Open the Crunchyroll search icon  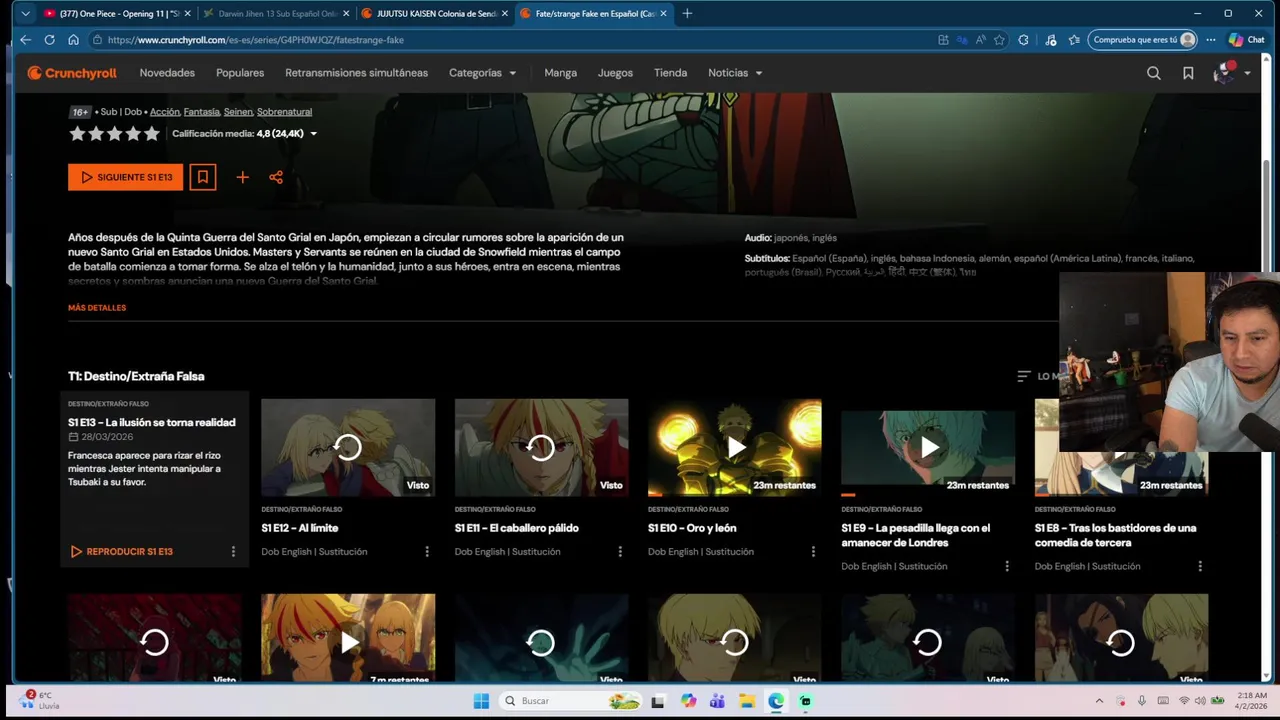pyautogui.click(x=1153, y=73)
